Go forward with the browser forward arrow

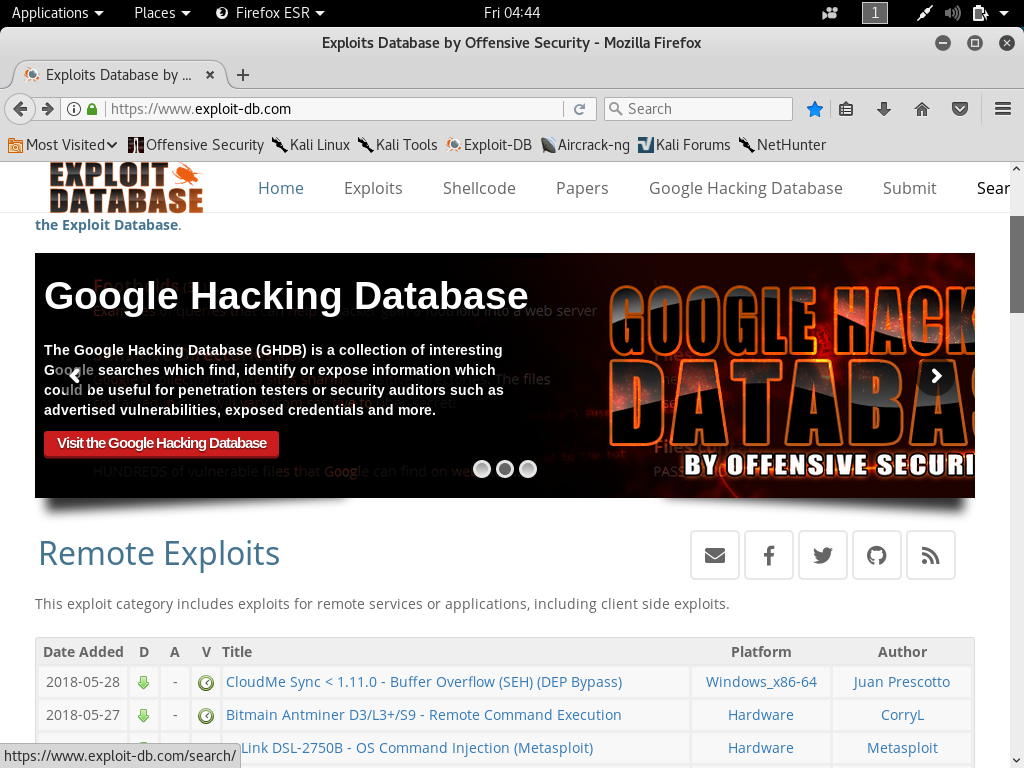coord(48,109)
